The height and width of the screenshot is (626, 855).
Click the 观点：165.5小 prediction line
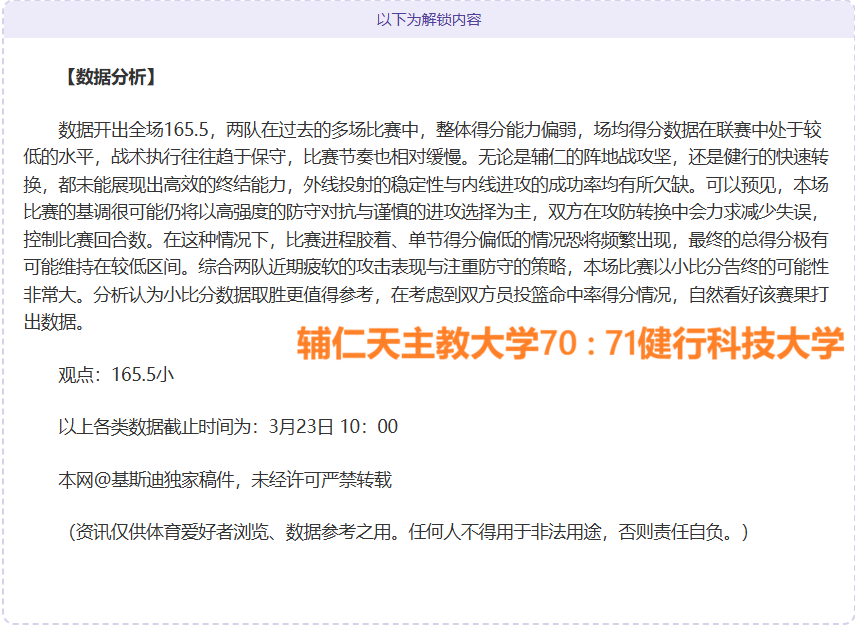point(116,374)
